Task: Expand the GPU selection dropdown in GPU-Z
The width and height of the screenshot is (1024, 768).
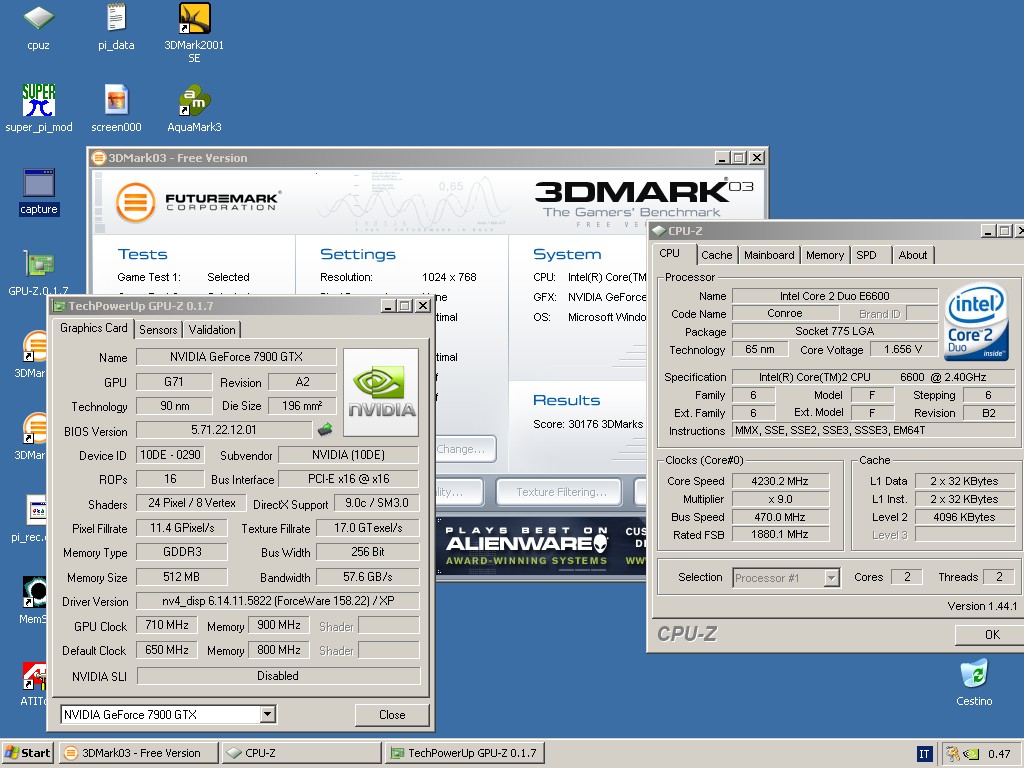Action: click(x=267, y=714)
